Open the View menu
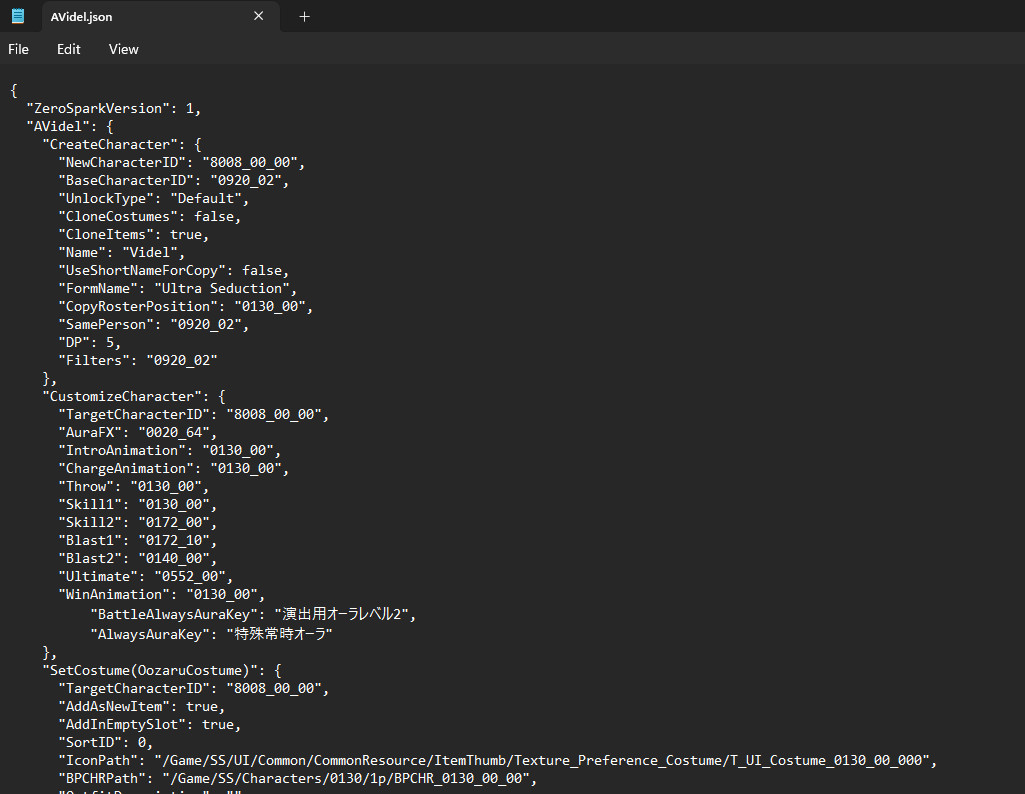Image resolution: width=1025 pixels, height=794 pixels. click(124, 49)
